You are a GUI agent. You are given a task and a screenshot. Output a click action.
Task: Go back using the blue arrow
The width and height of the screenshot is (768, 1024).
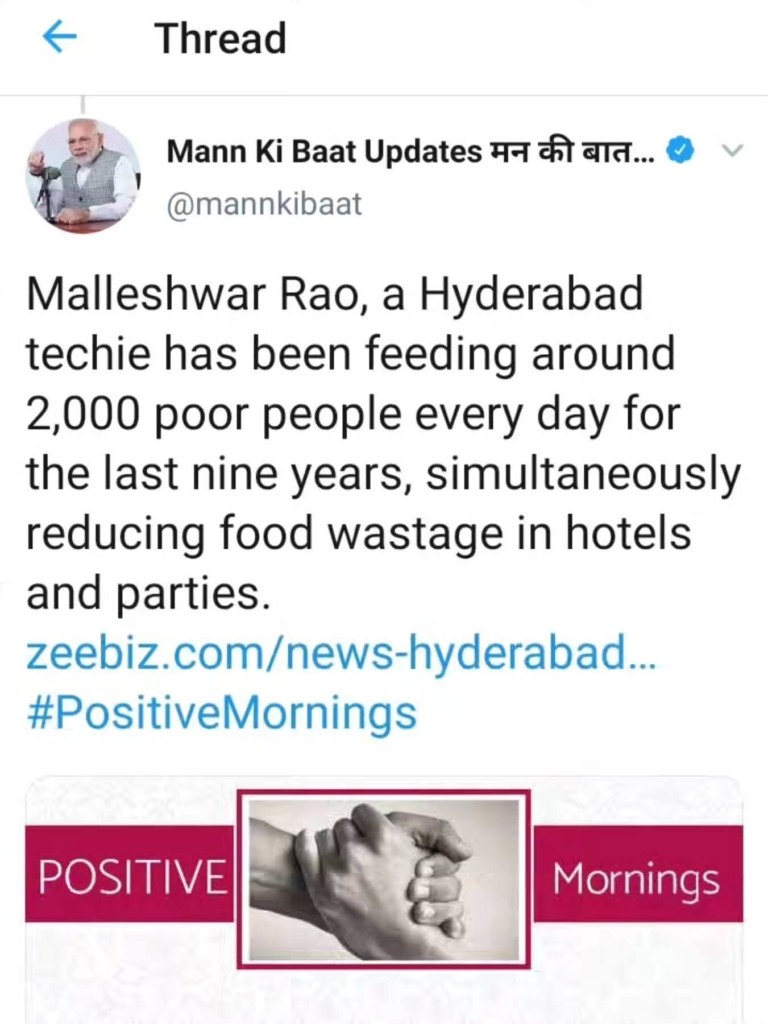[x=59, y=38]
